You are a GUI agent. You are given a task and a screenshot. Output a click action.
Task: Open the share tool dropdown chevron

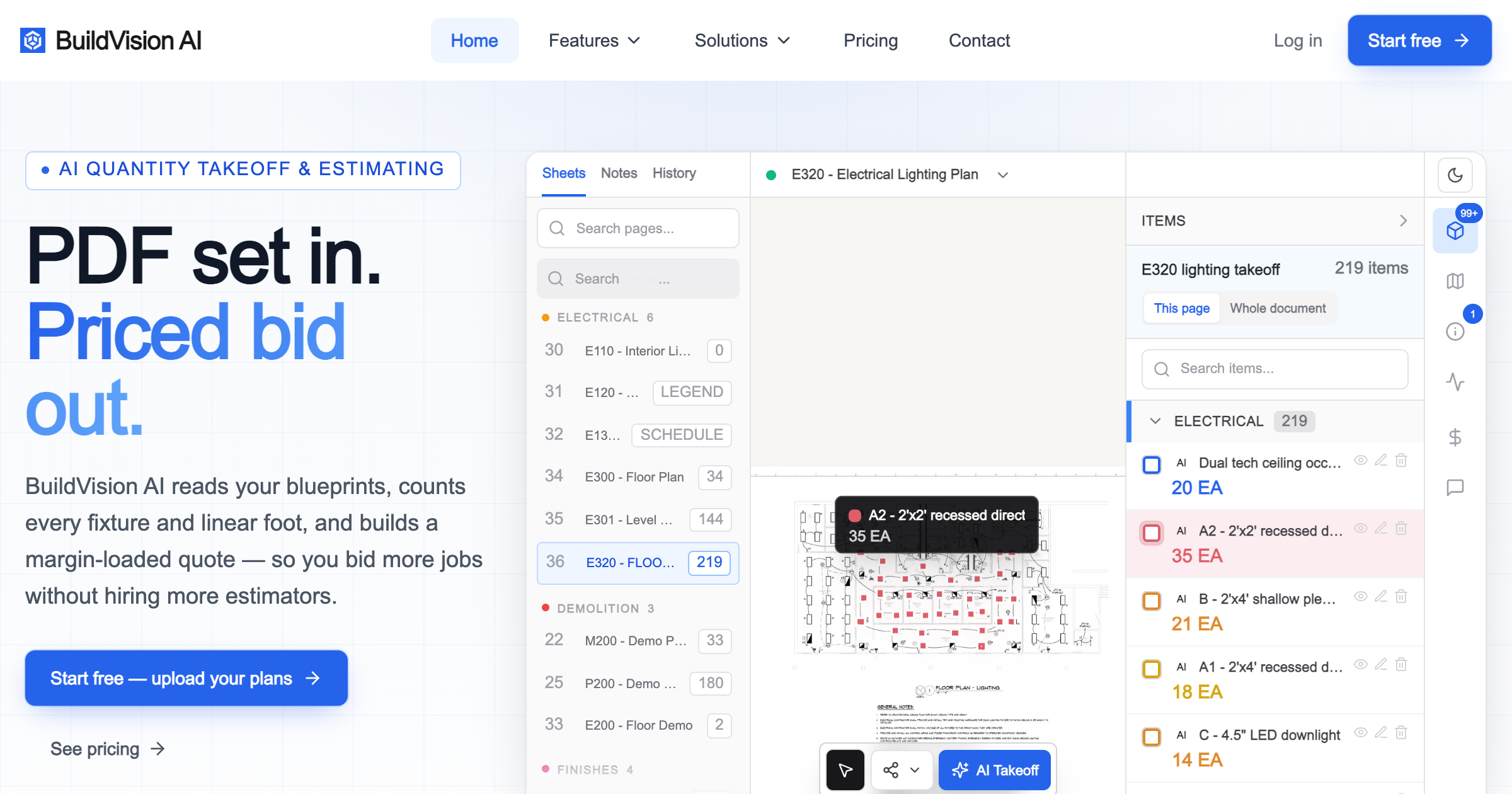point(915,770)
